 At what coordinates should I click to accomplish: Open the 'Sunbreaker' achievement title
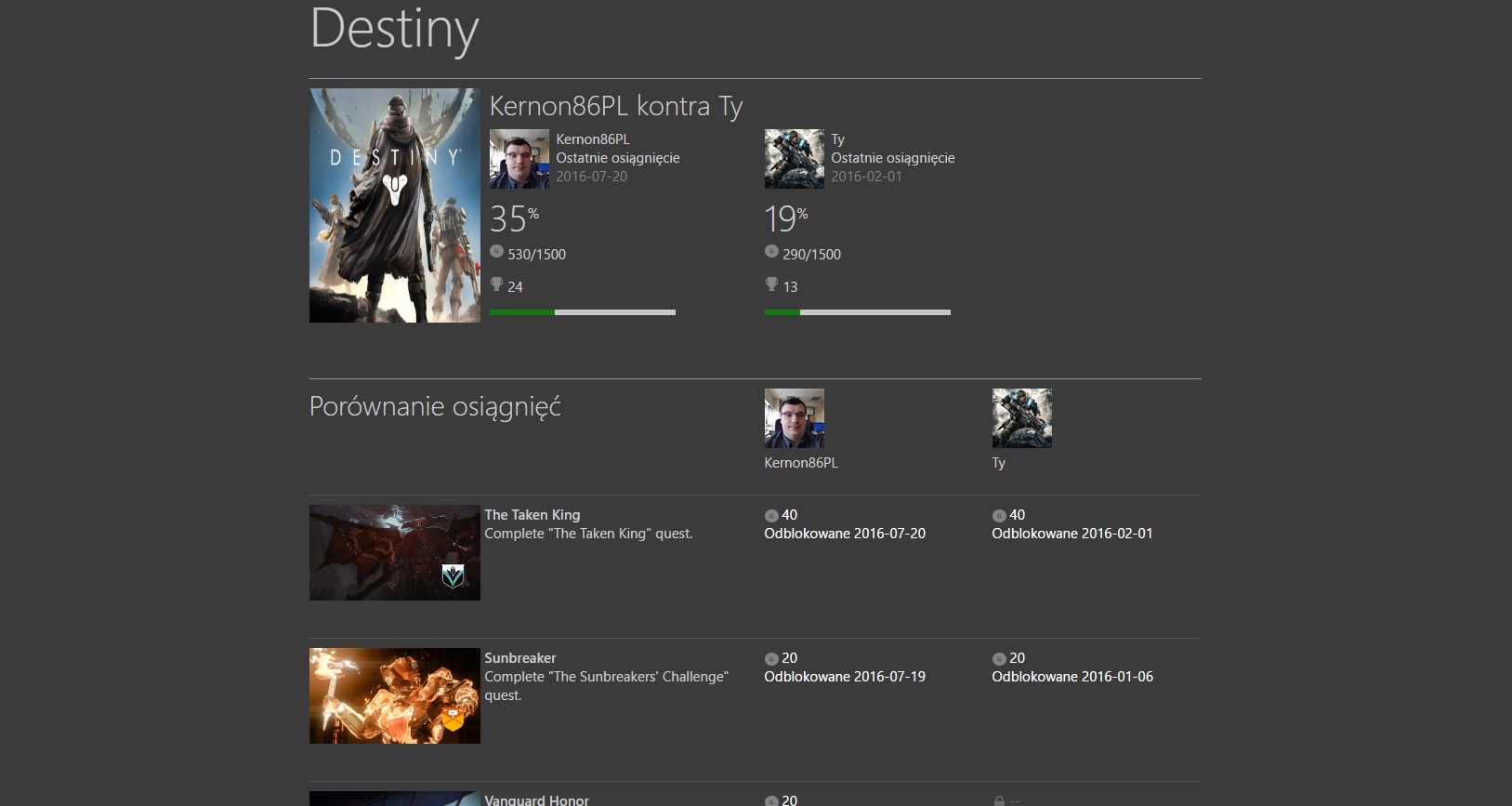coord(520,658)
